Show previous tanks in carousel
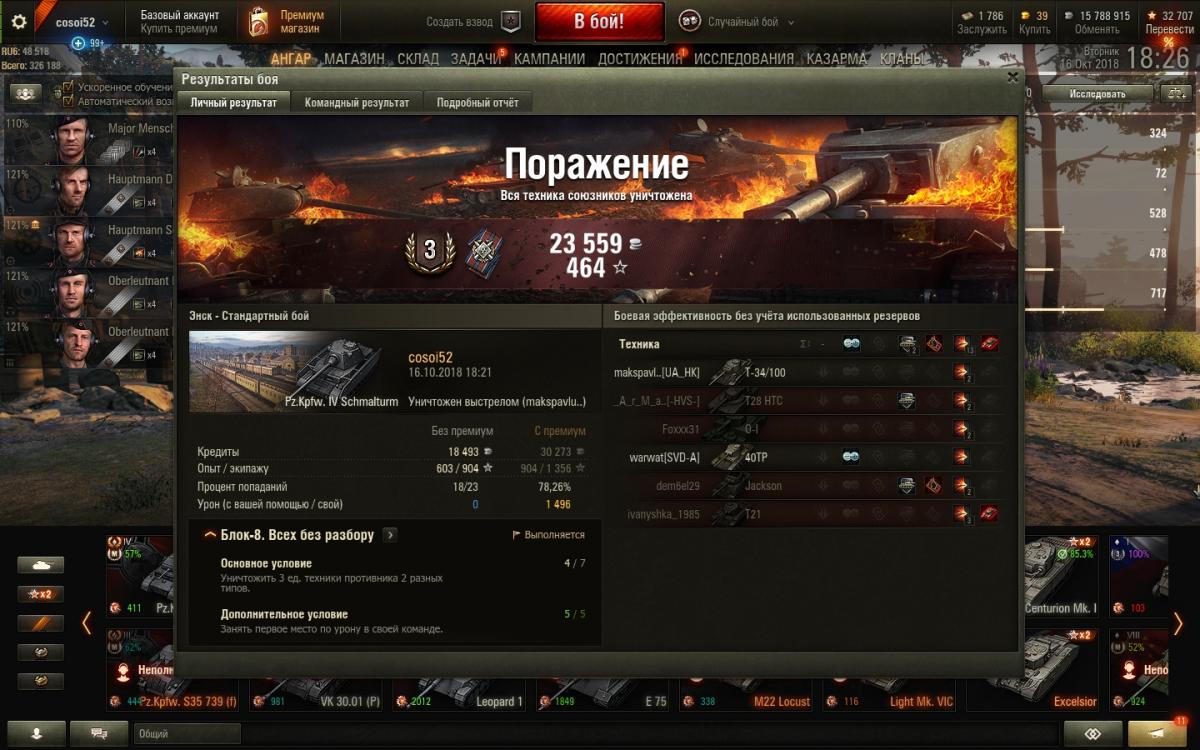This screenshot has width=1200, height=750. pos(87,623)
